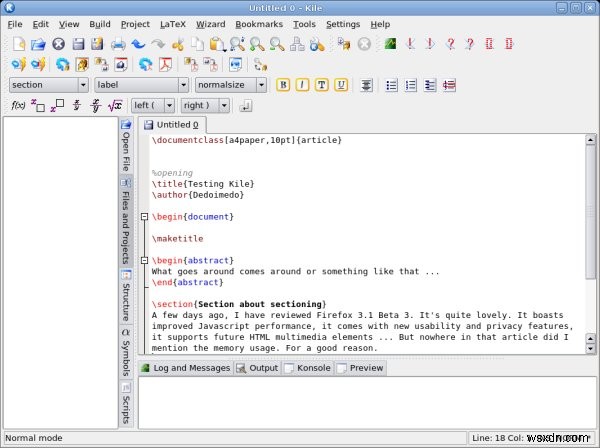The height and width of the screenshot is (448, 600).
Task: Open the section dropdown
Action: tap(48, 85)
